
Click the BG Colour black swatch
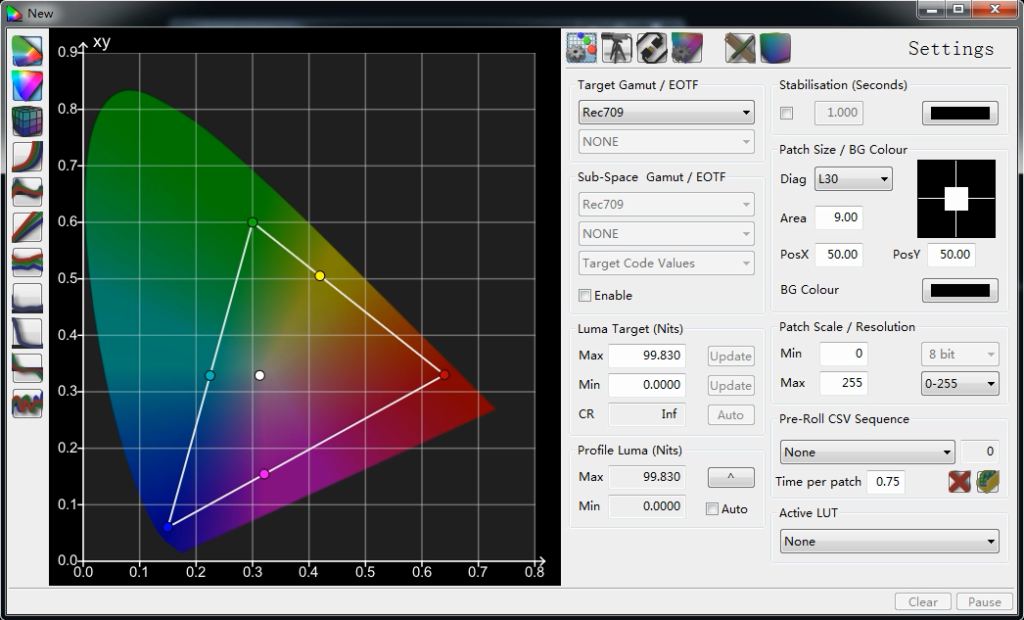(x=959, y=290)
